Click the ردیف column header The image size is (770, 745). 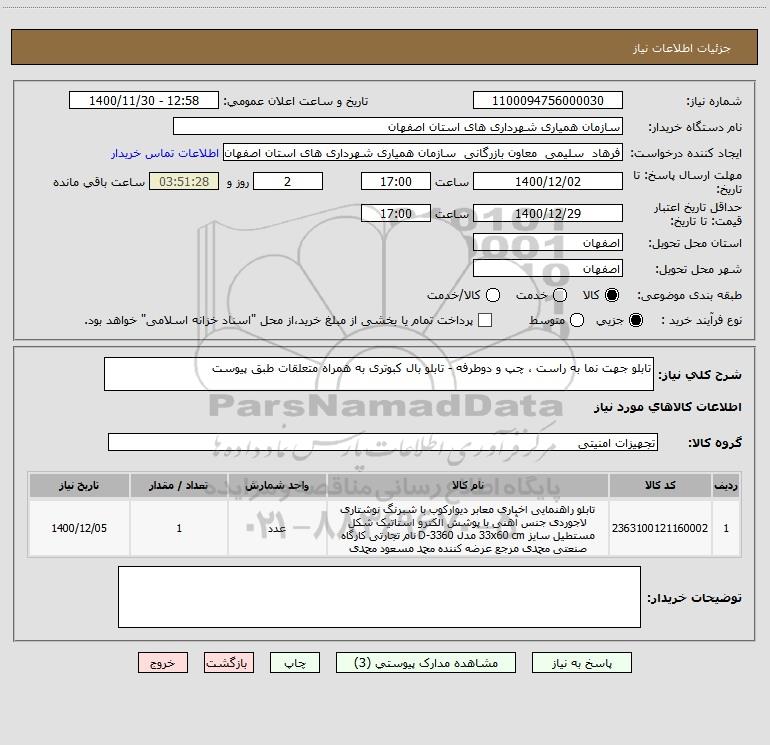726,486
